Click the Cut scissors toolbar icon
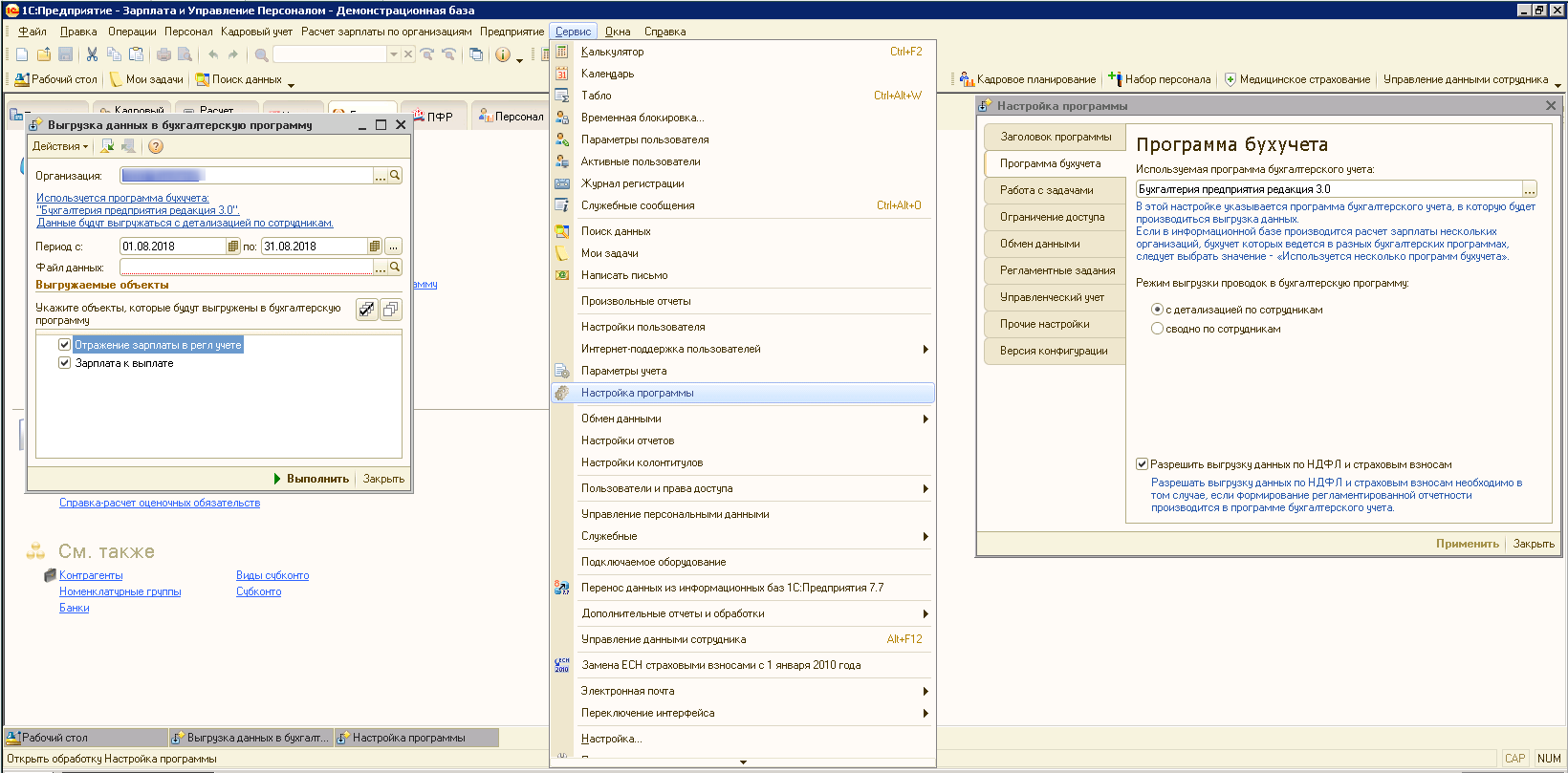This screenshot has width=1568, height=773. [92, 54]
